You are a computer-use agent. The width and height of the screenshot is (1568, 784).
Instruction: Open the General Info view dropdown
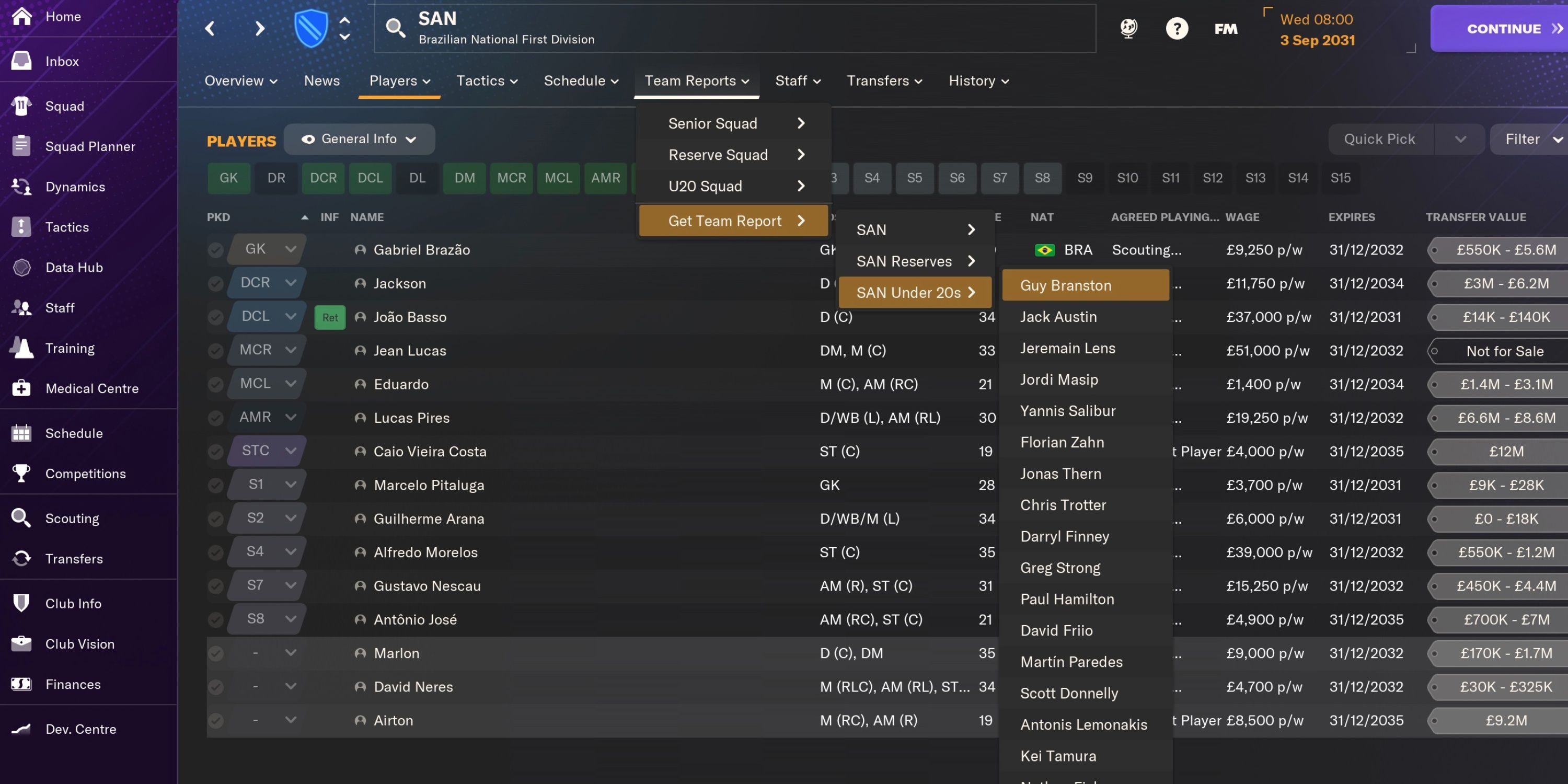tap(360, 139)
